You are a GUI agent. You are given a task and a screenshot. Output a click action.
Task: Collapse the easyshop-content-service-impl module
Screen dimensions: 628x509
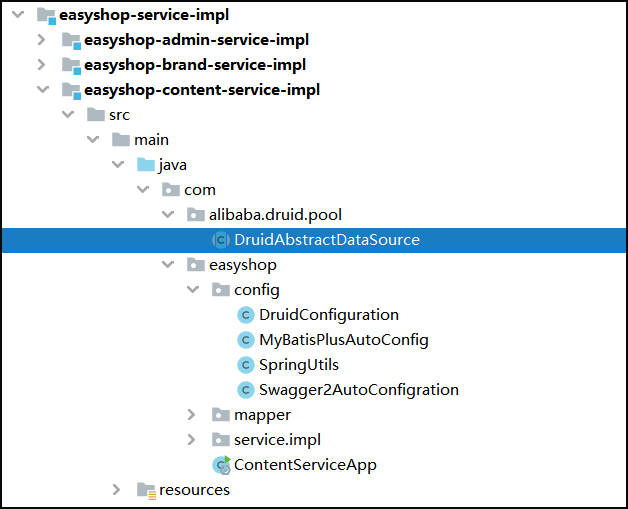pyautogui.click(x=43, y=90)
